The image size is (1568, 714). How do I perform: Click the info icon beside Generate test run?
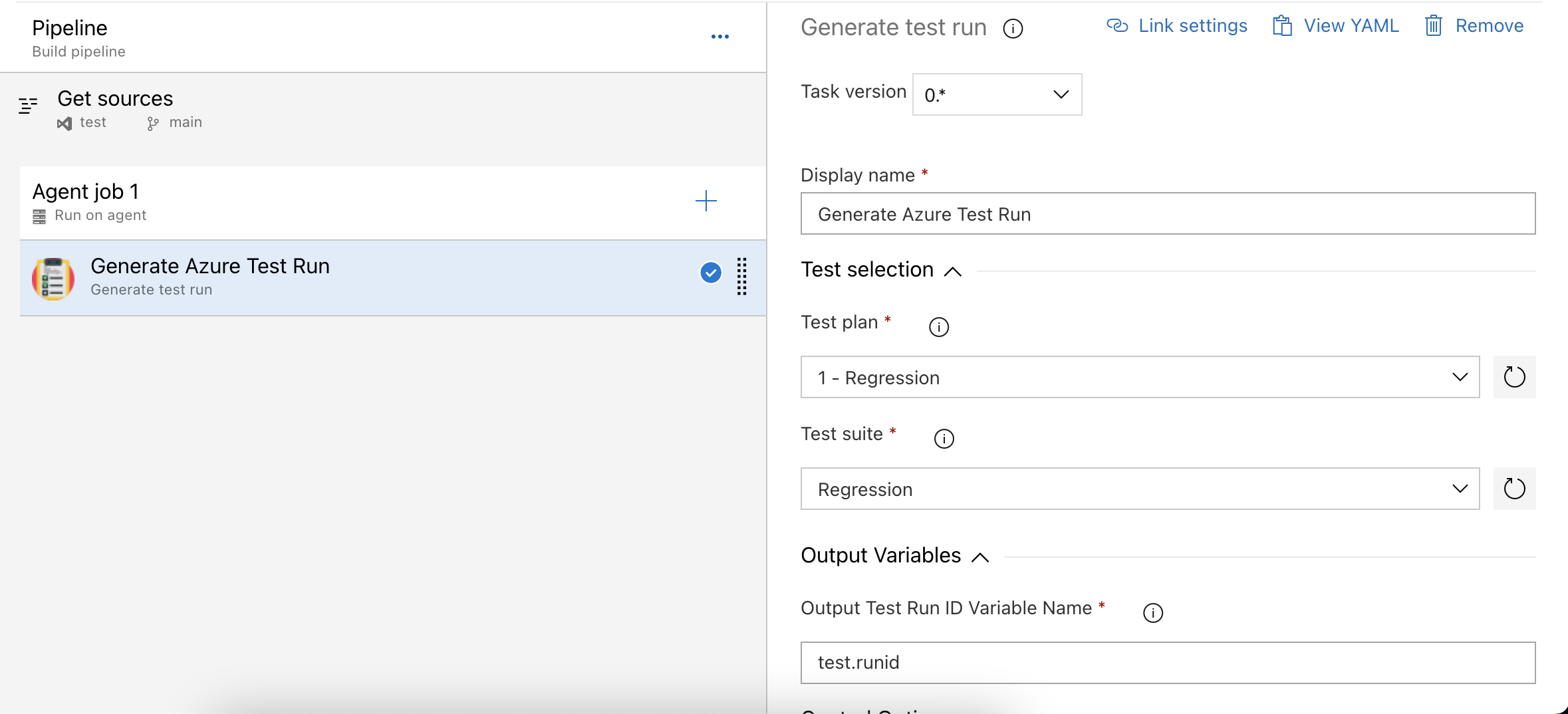(1012, 29)
